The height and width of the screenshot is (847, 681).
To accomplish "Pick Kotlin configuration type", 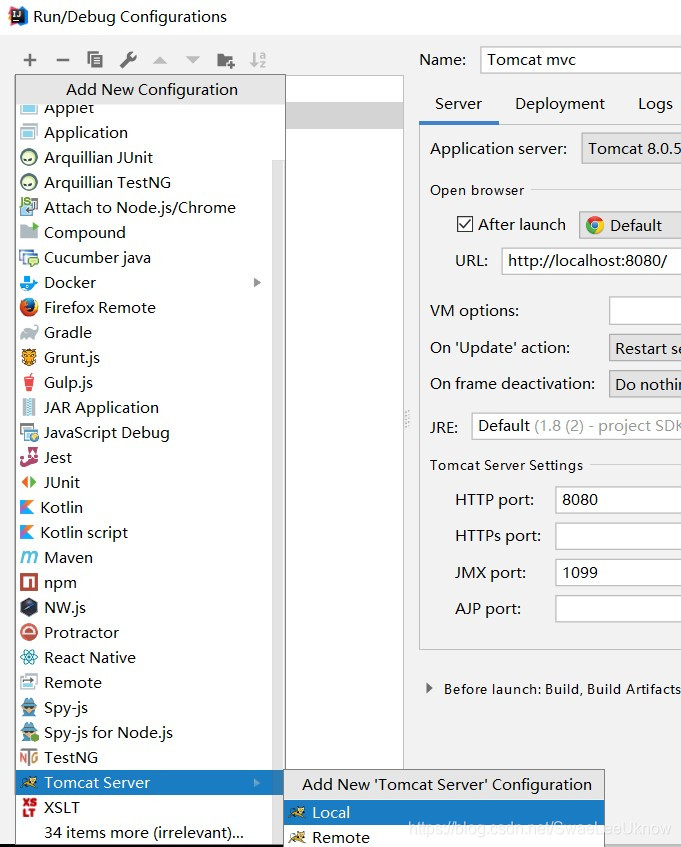I will (x=145, y=507).
